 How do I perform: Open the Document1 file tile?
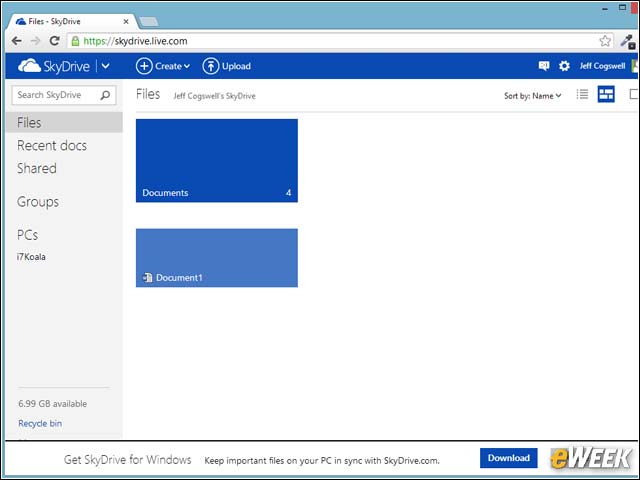click(217, 258)
